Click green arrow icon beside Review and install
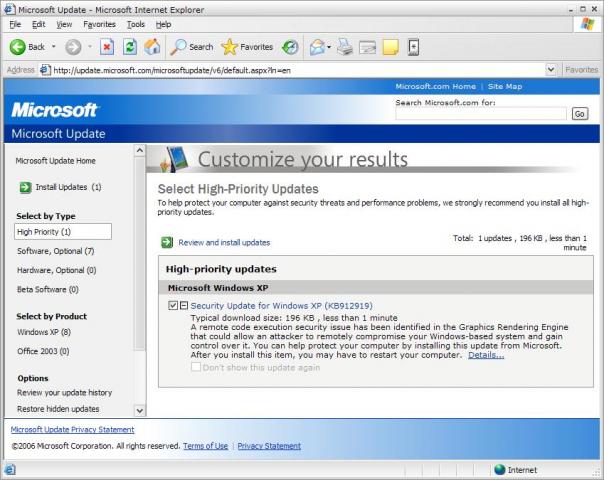The width and height of the screenshot is (604, 480). tap(167, 242)
